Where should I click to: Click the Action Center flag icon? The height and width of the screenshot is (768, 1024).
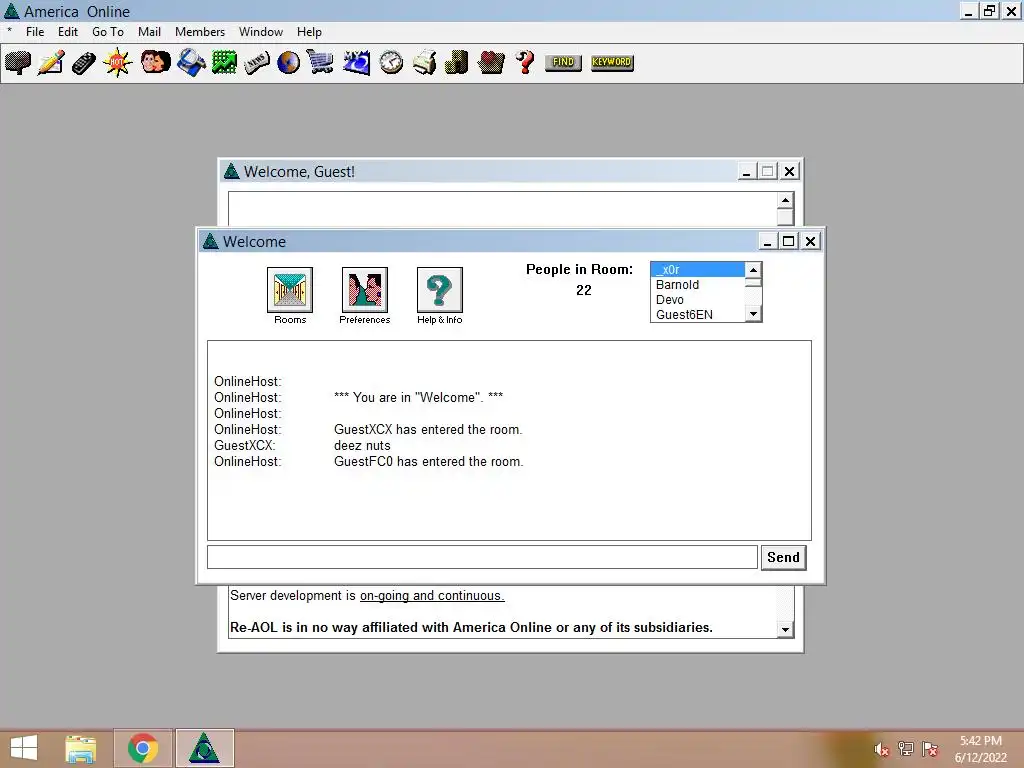click(x=930, y=749)
